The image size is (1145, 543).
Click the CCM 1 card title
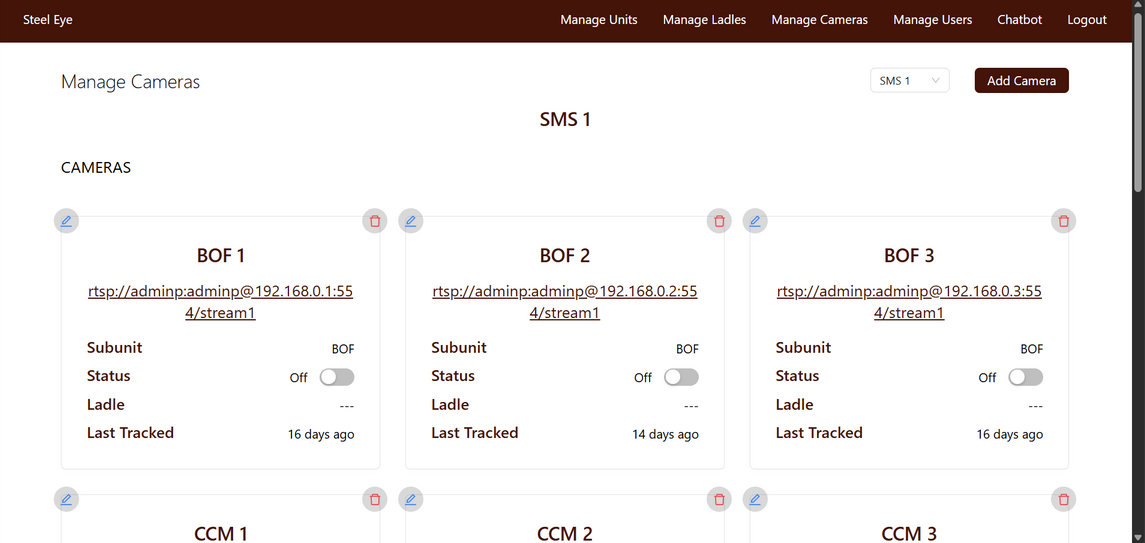tap(221, 534)
